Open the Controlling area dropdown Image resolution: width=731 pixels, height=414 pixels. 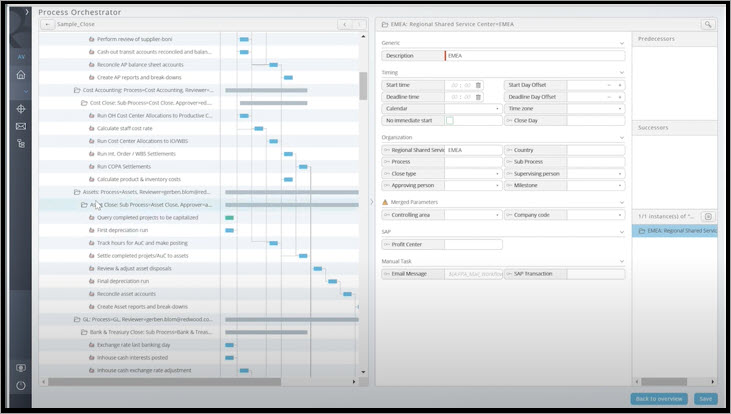[497, 215]
